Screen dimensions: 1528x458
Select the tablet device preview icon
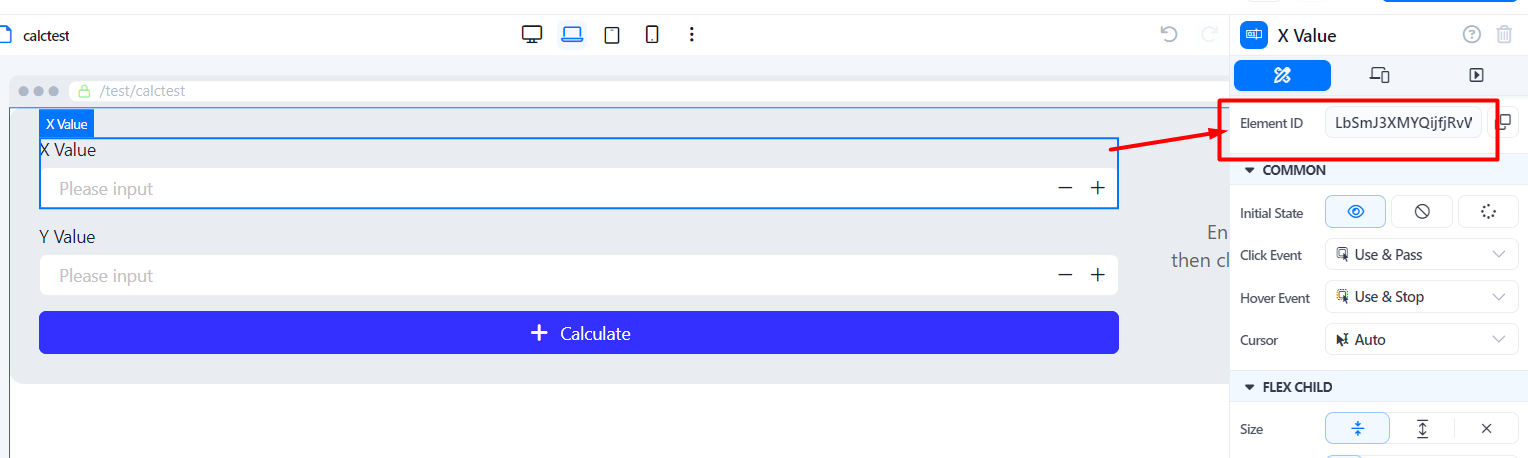point(612,35)
